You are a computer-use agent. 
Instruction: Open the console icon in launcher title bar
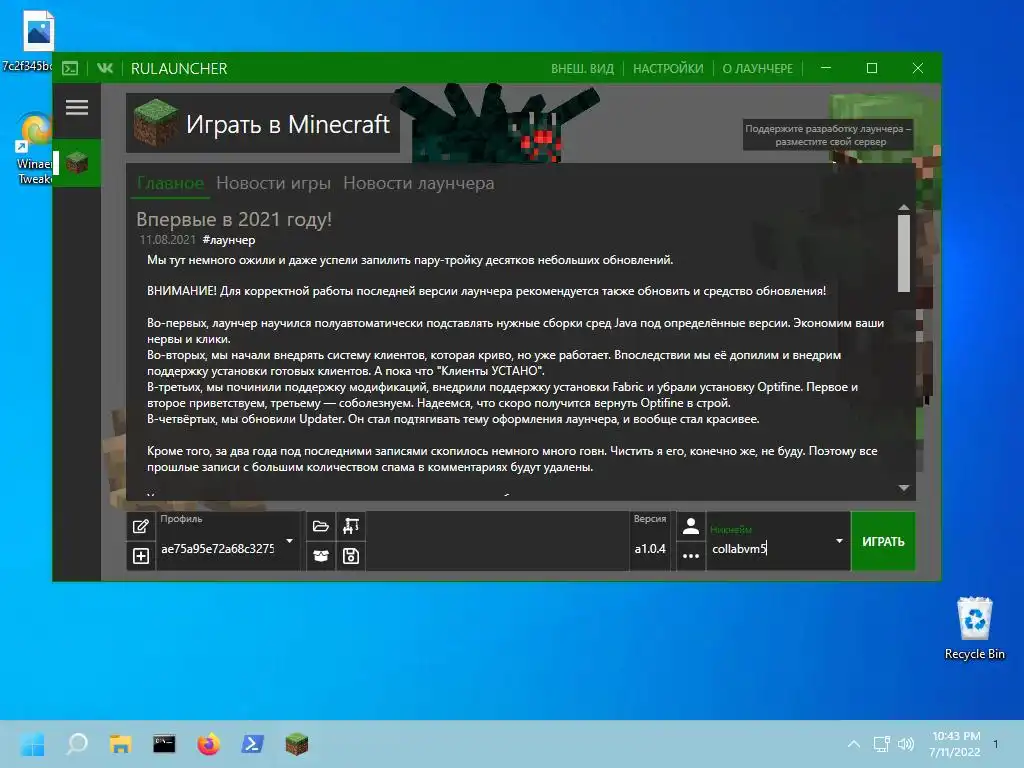coord(70,68)
